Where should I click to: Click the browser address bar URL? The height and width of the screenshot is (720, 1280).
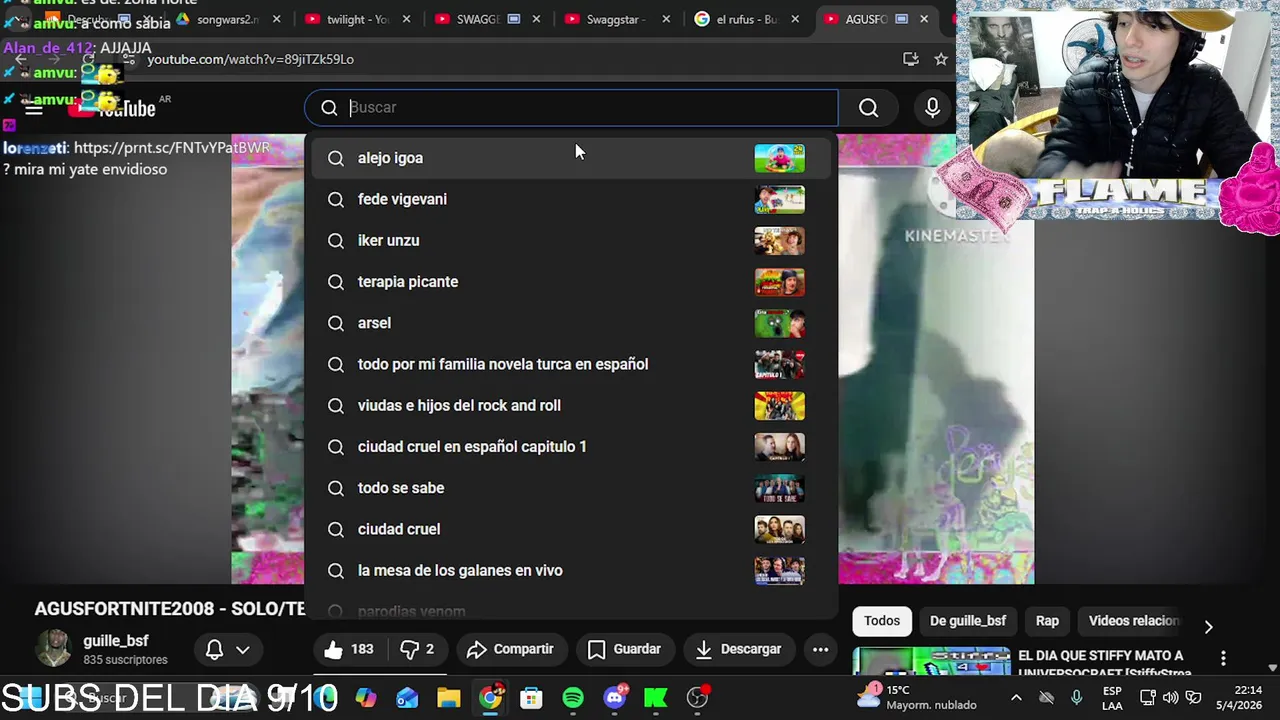tap(250, 59)
